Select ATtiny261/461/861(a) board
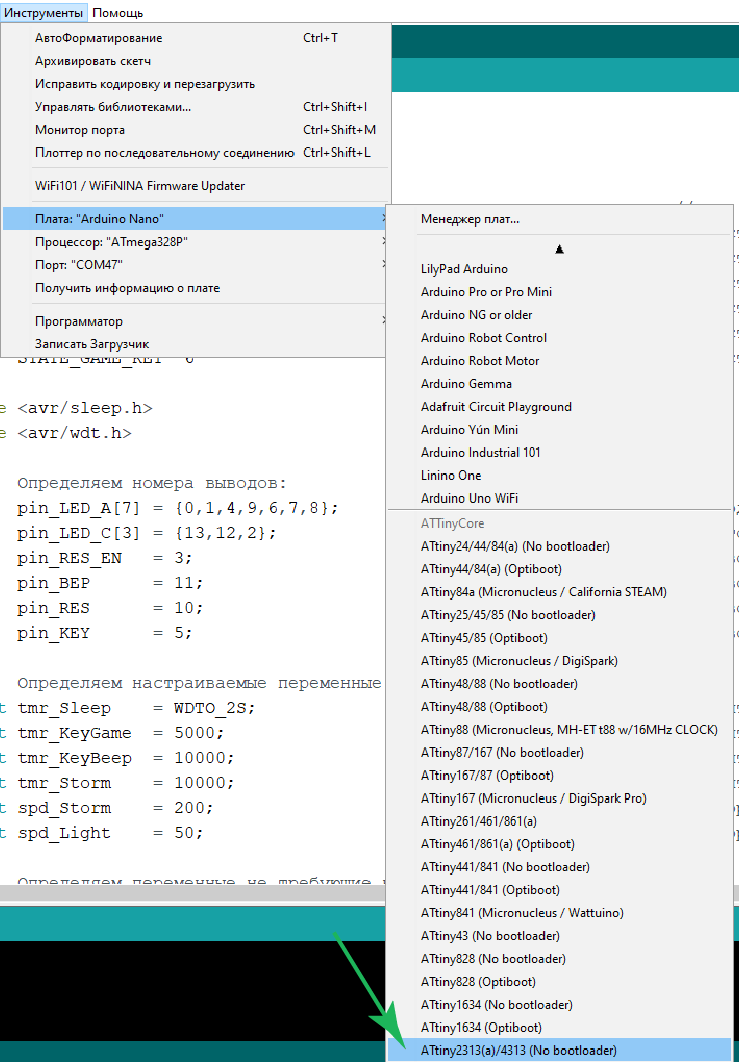Viewport: 740px width, 1063px height. [x=560, y=822]
